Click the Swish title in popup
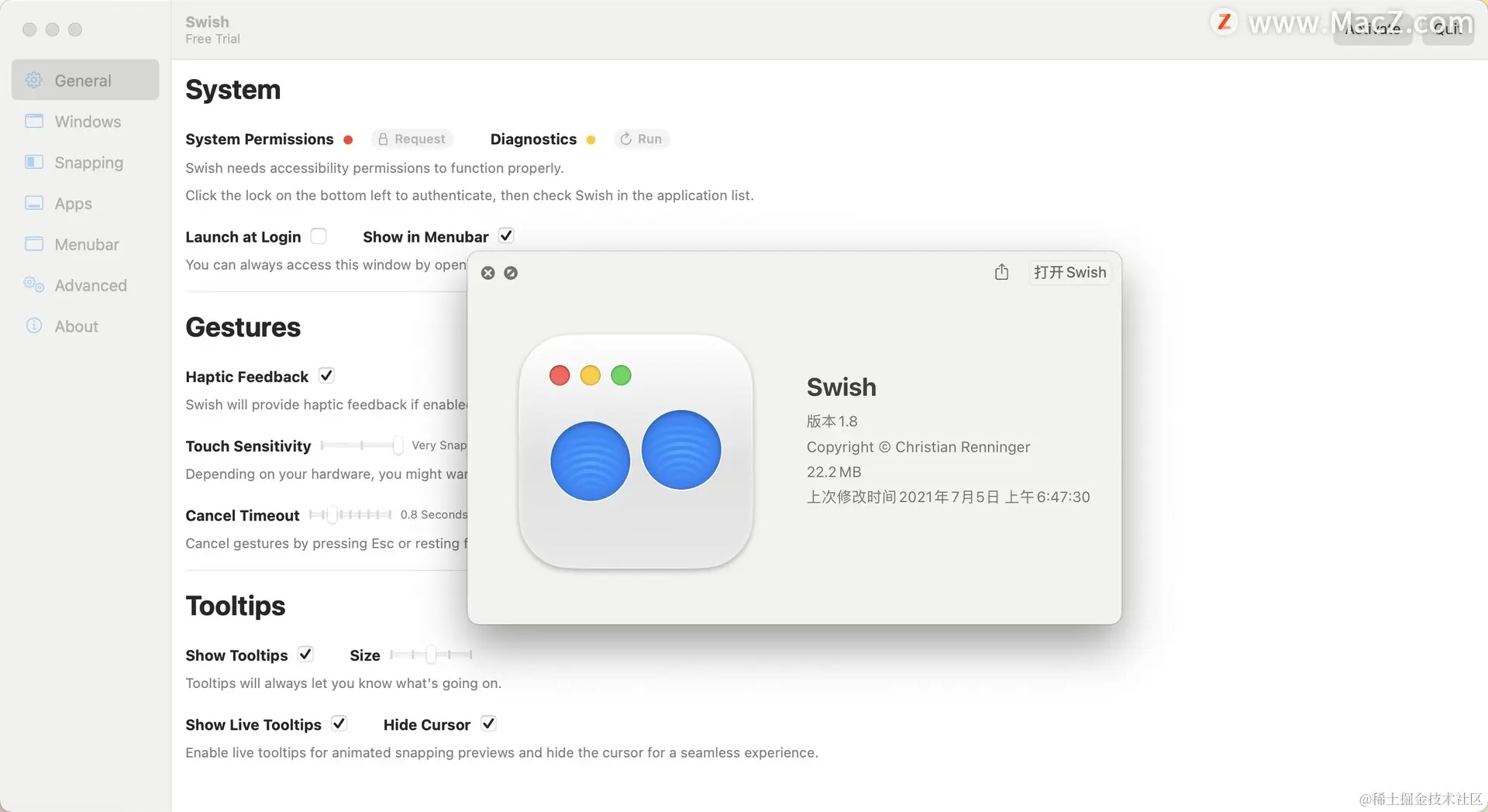Viewport: 1488px width, 812px height. tap(841, 387)
